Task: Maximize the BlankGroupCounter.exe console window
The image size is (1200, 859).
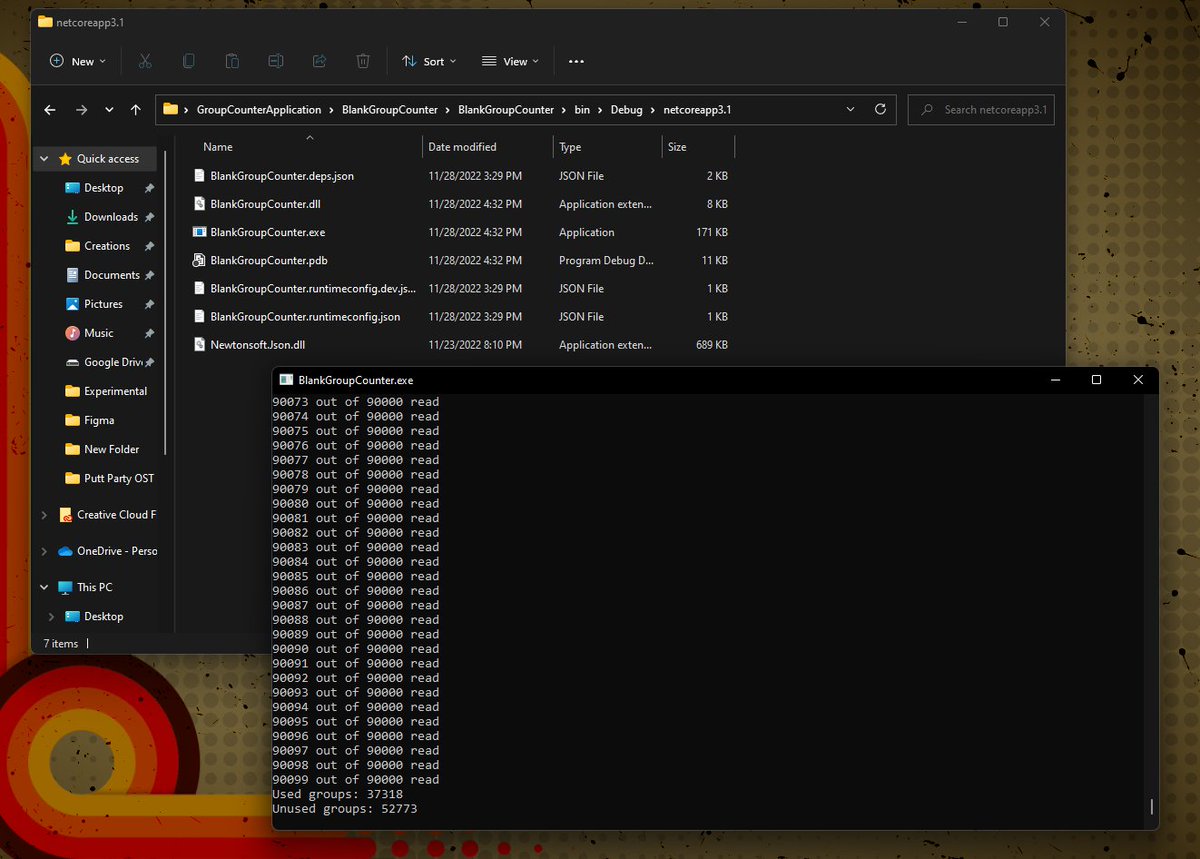Action: [x=1096, y=380]
